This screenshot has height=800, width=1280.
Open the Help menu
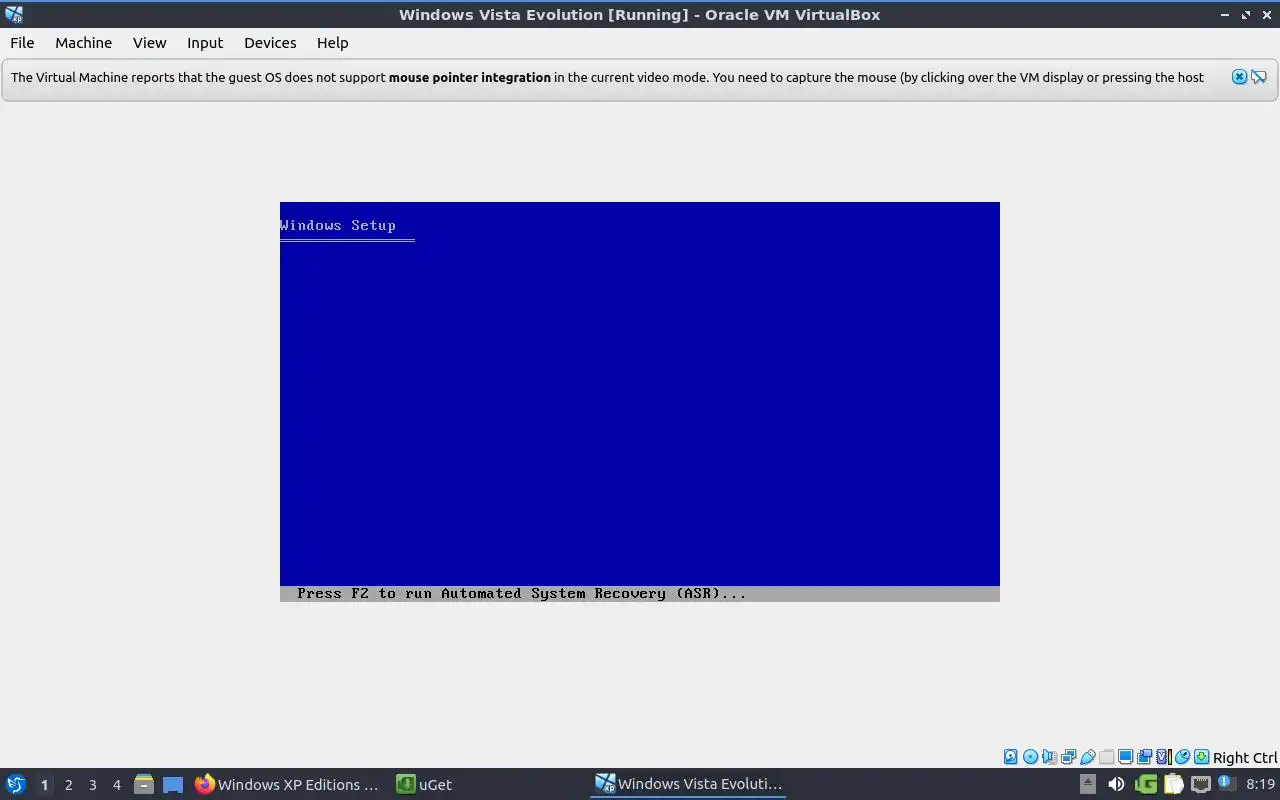click(x=332, y=43)
